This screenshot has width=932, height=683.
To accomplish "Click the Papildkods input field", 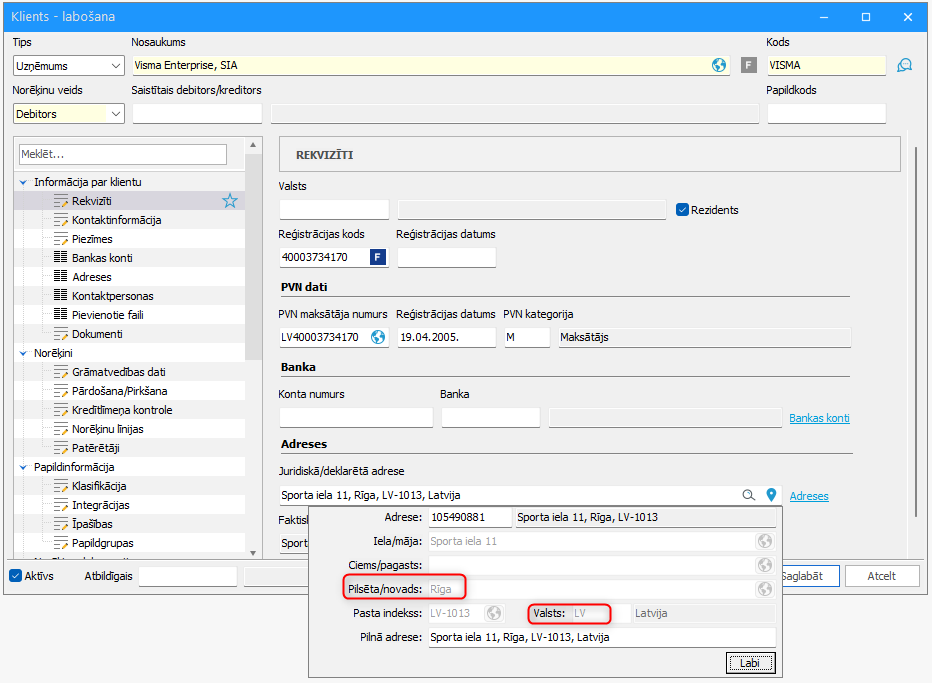I will pos(826,114).
